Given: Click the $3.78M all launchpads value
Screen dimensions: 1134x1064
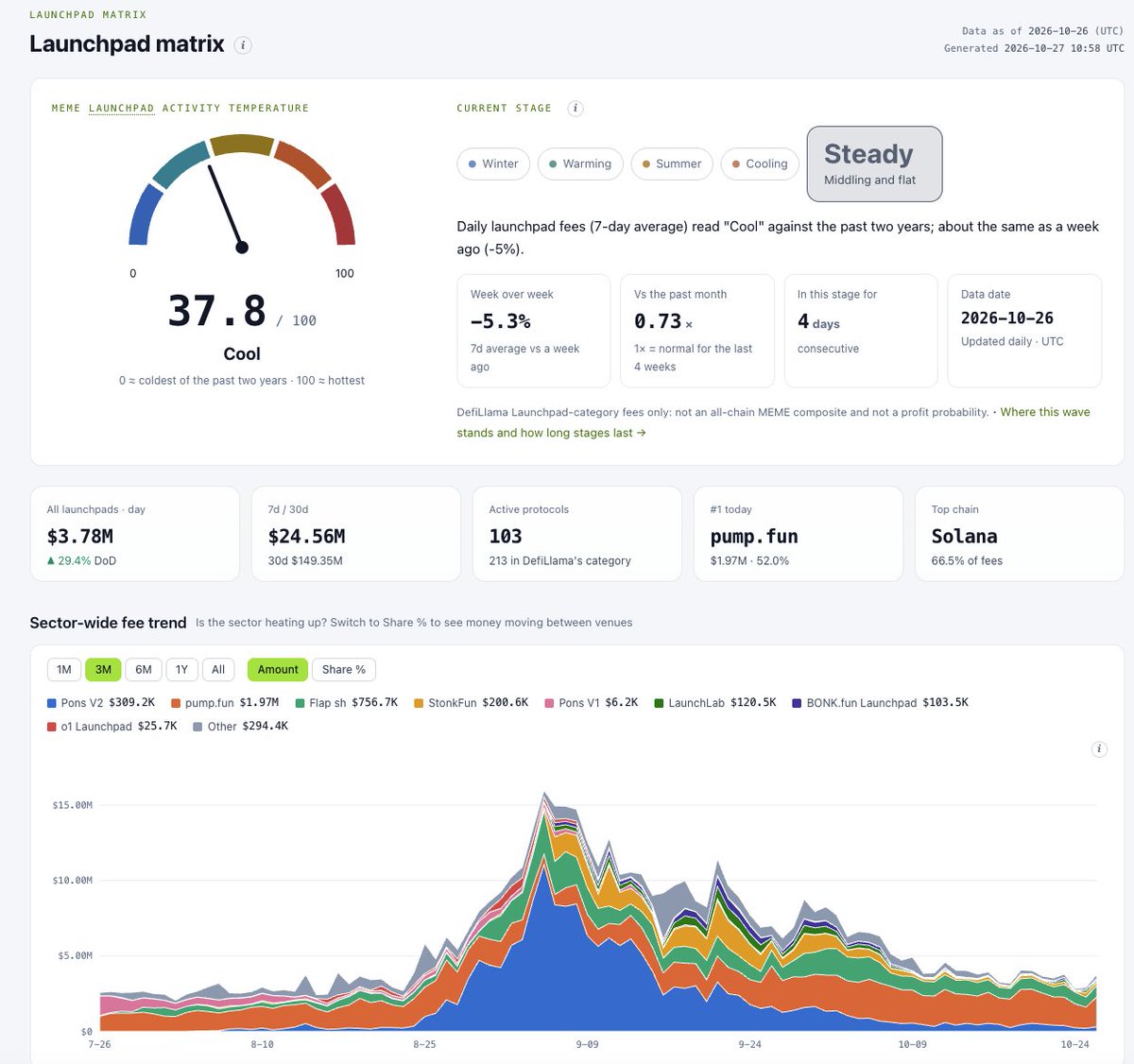Looking at the screenshot, I should tap(80, 537).
